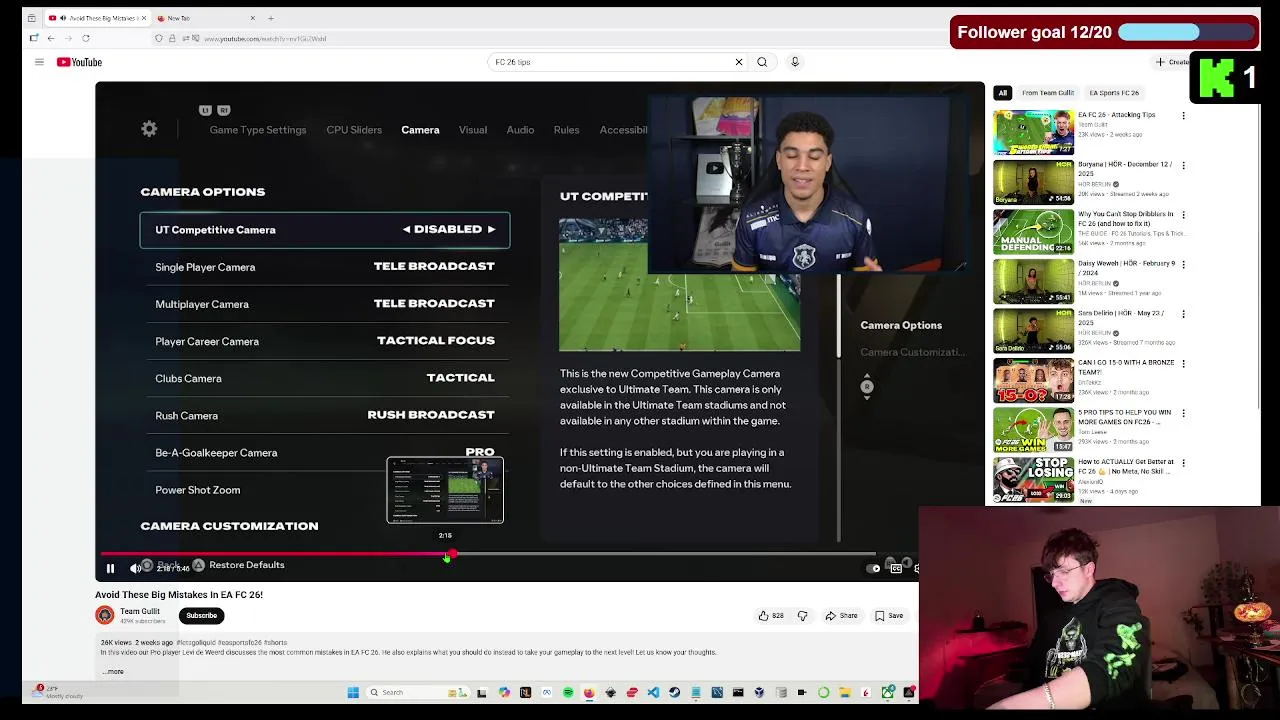
Task: Open a new browser tab with plus
Action: 270,18
